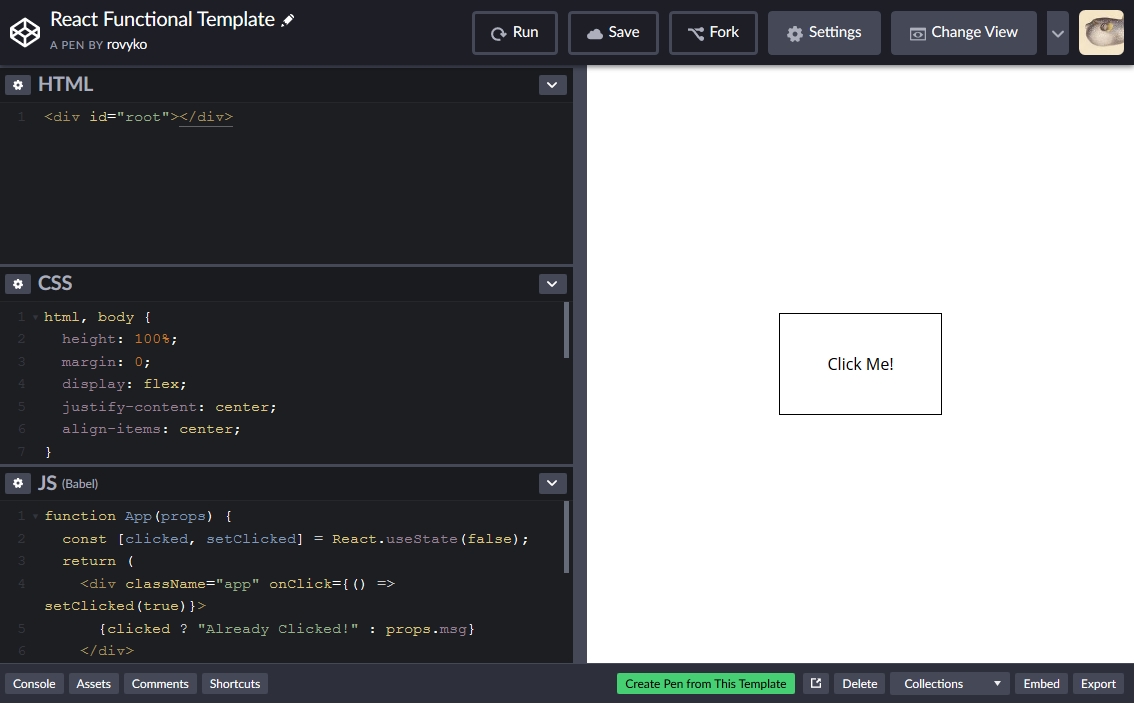Fold CSS html, body rule arrow

35,317
